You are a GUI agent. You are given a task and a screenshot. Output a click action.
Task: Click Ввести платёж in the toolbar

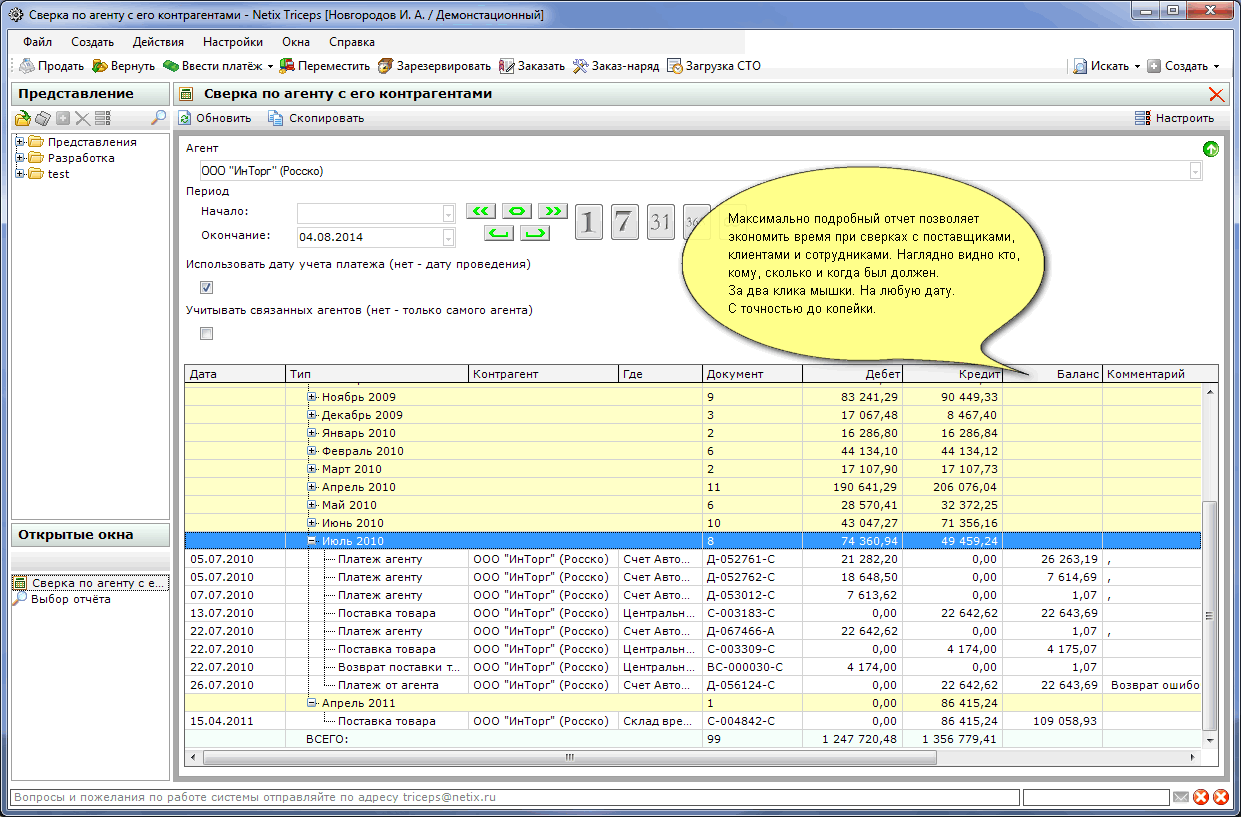[211, 66]
